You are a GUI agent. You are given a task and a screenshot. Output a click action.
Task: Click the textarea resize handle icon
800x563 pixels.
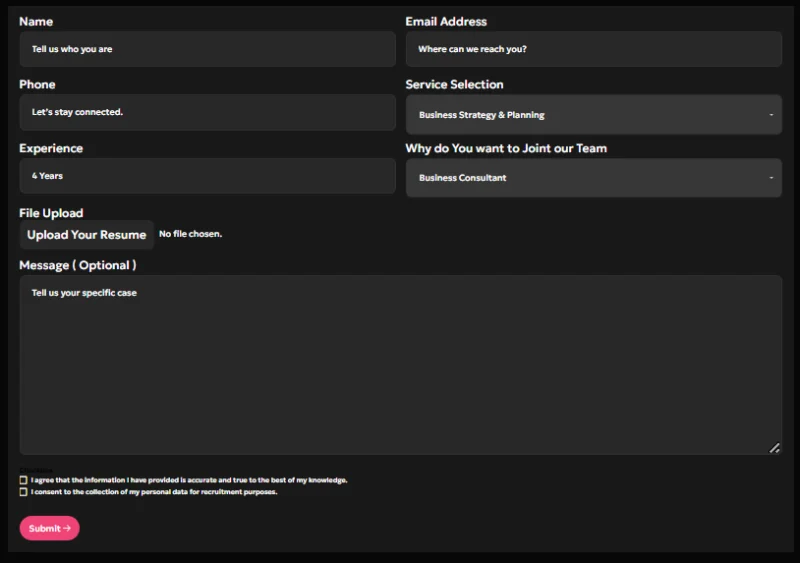774,448
